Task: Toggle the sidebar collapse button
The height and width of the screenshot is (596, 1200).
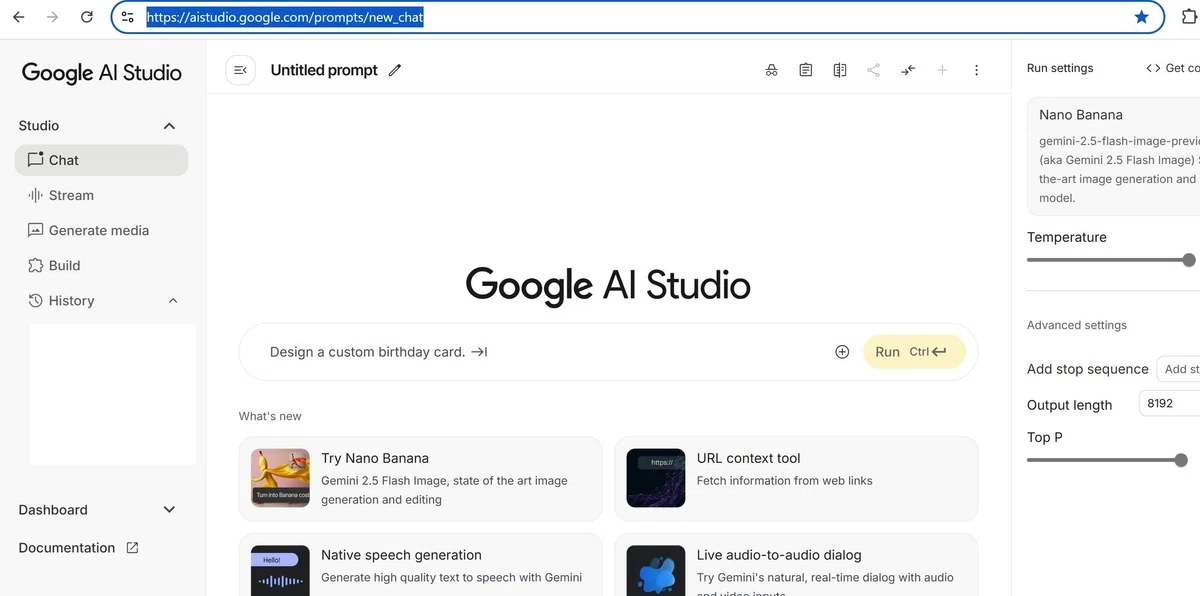Action: click(x=240, y=70)
